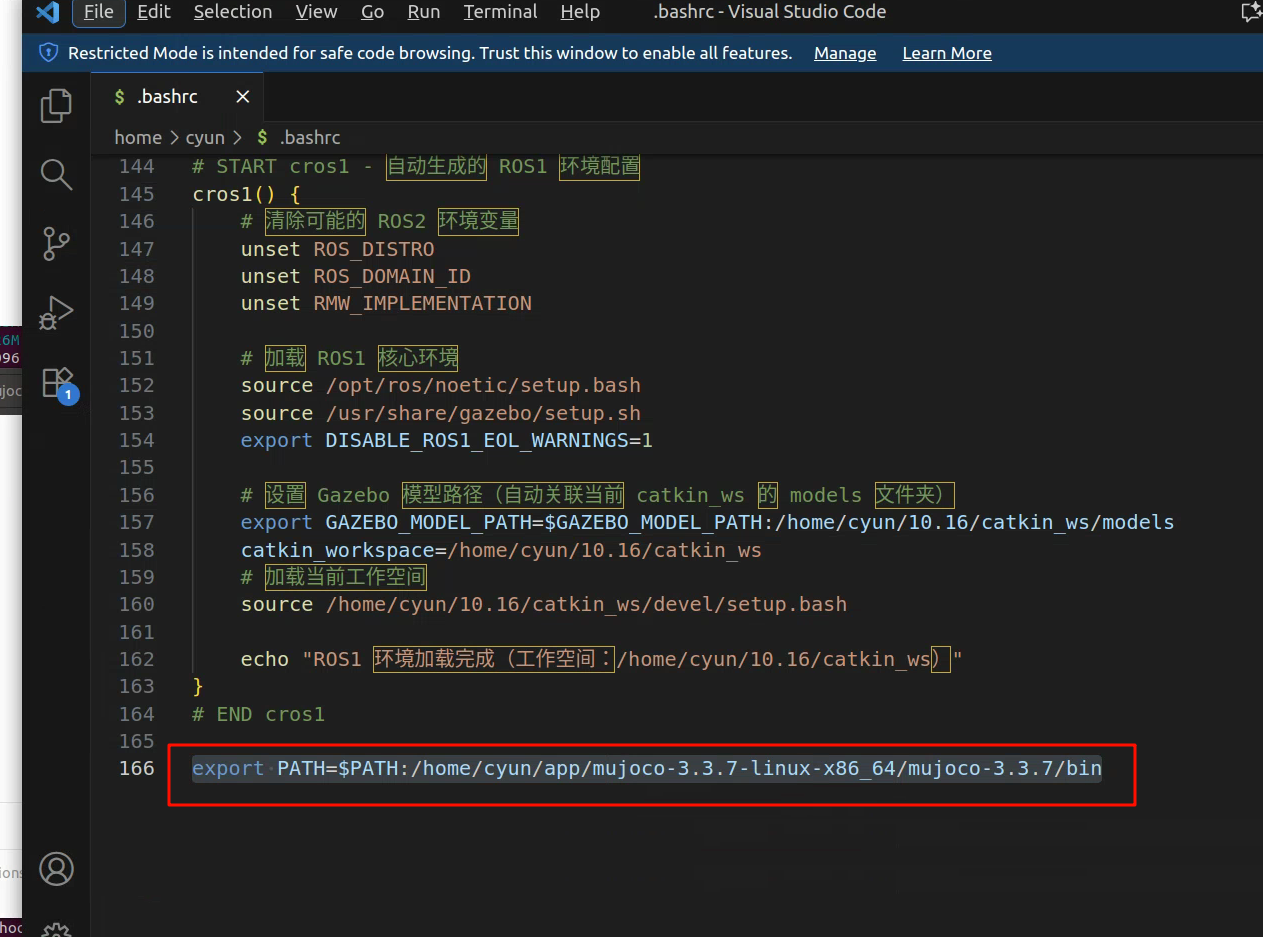Screen dimensions: 1263x937
Task: Click 'source /home/cyun/10.16/catkin_ws/devel/setup.bash' line
Action: tap(543, 604)
